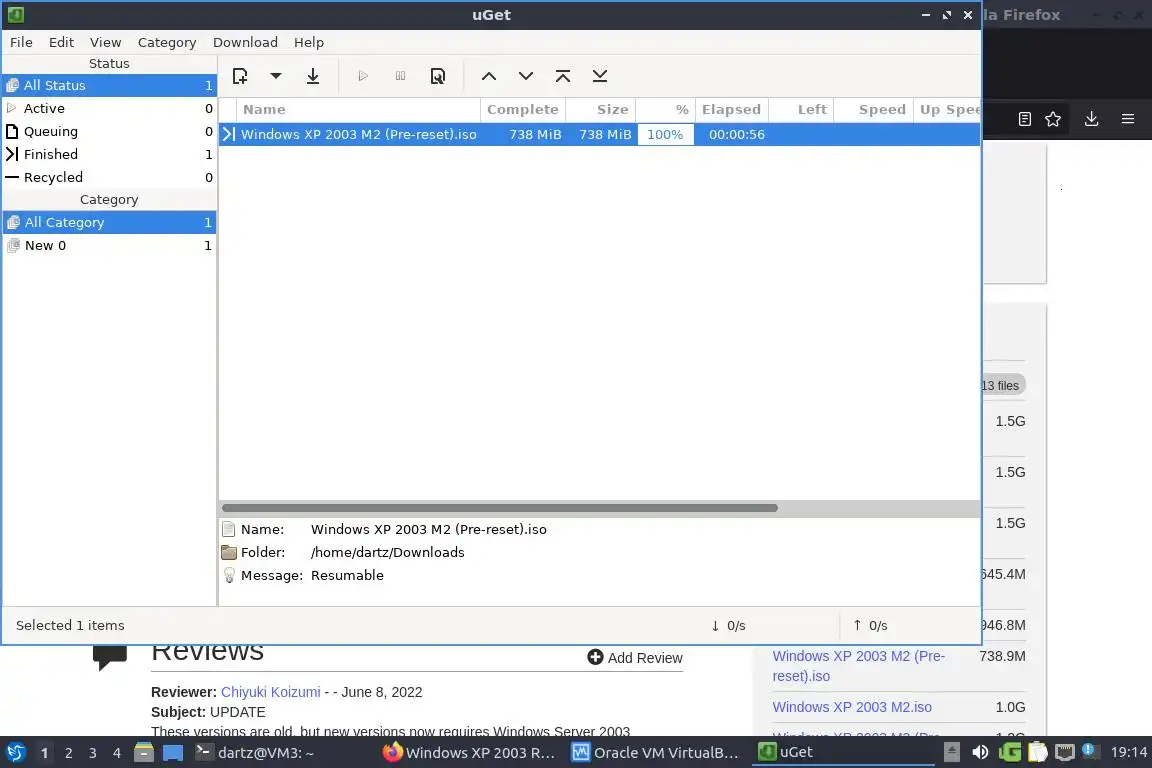Image resolution: width=1152 pixels, height=768 pixels.
Task: Click the Save/Grab clipboard download icon
Action: [x=313, y=76]
